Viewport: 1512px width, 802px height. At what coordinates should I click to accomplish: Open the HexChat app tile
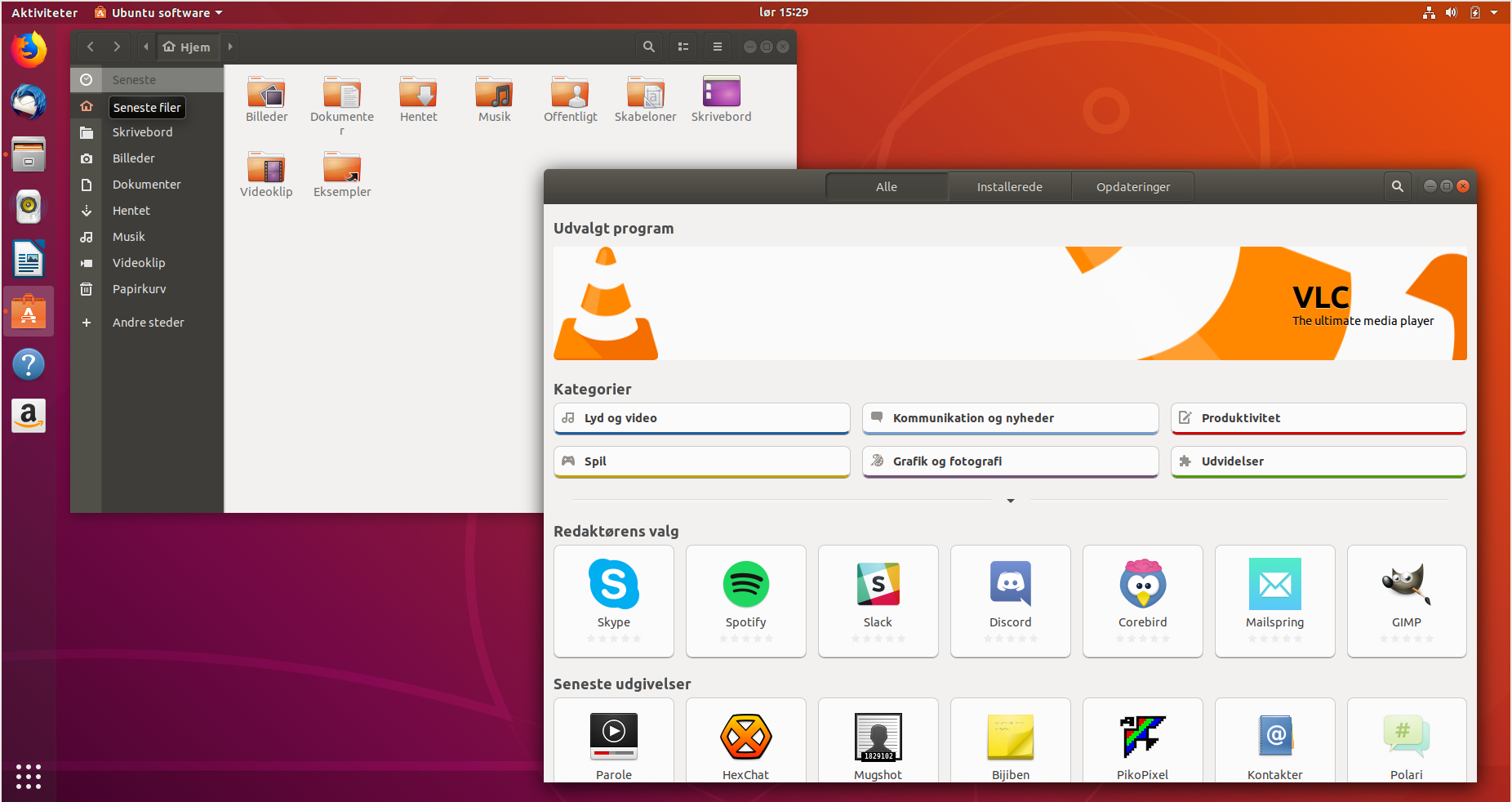(x=746, y=741)
